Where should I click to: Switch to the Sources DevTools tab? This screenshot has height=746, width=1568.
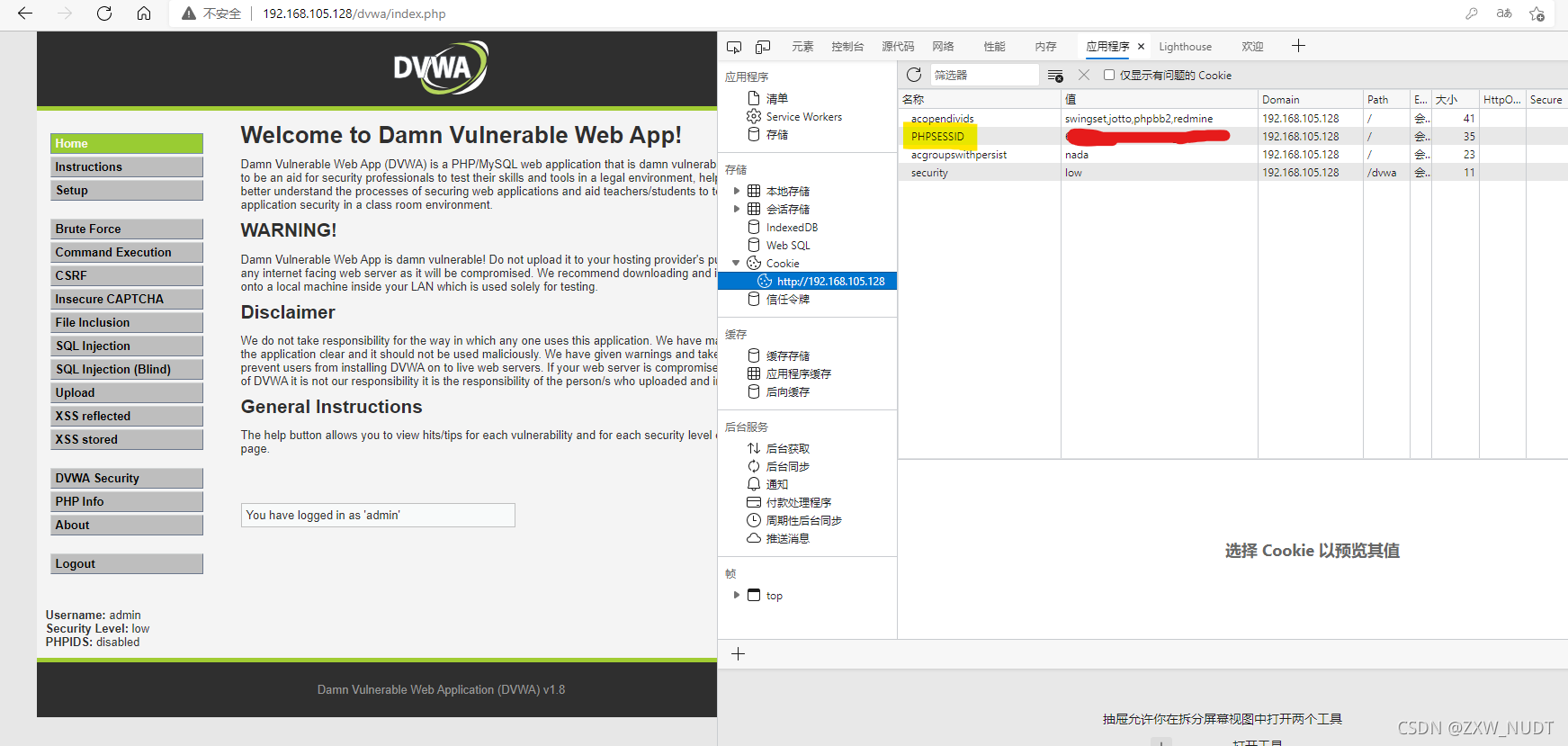click(898, 47)
